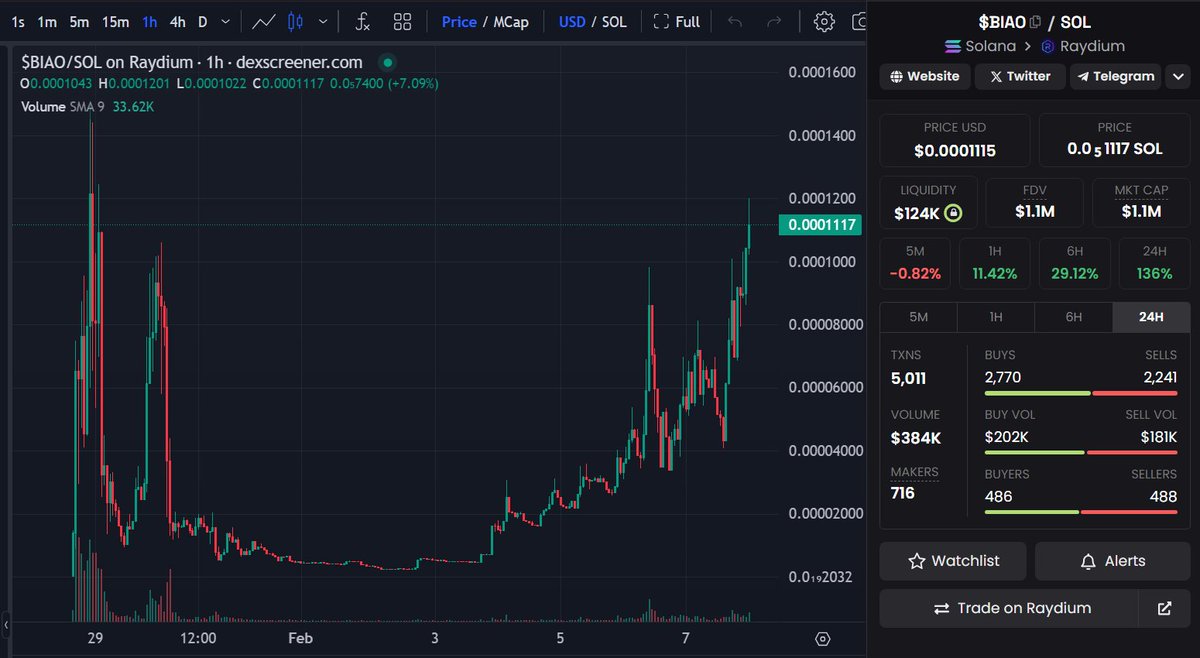Screen dimensions: 1200x658
Task: Expand the timeframe dropdown arrow
Action: 226,21
